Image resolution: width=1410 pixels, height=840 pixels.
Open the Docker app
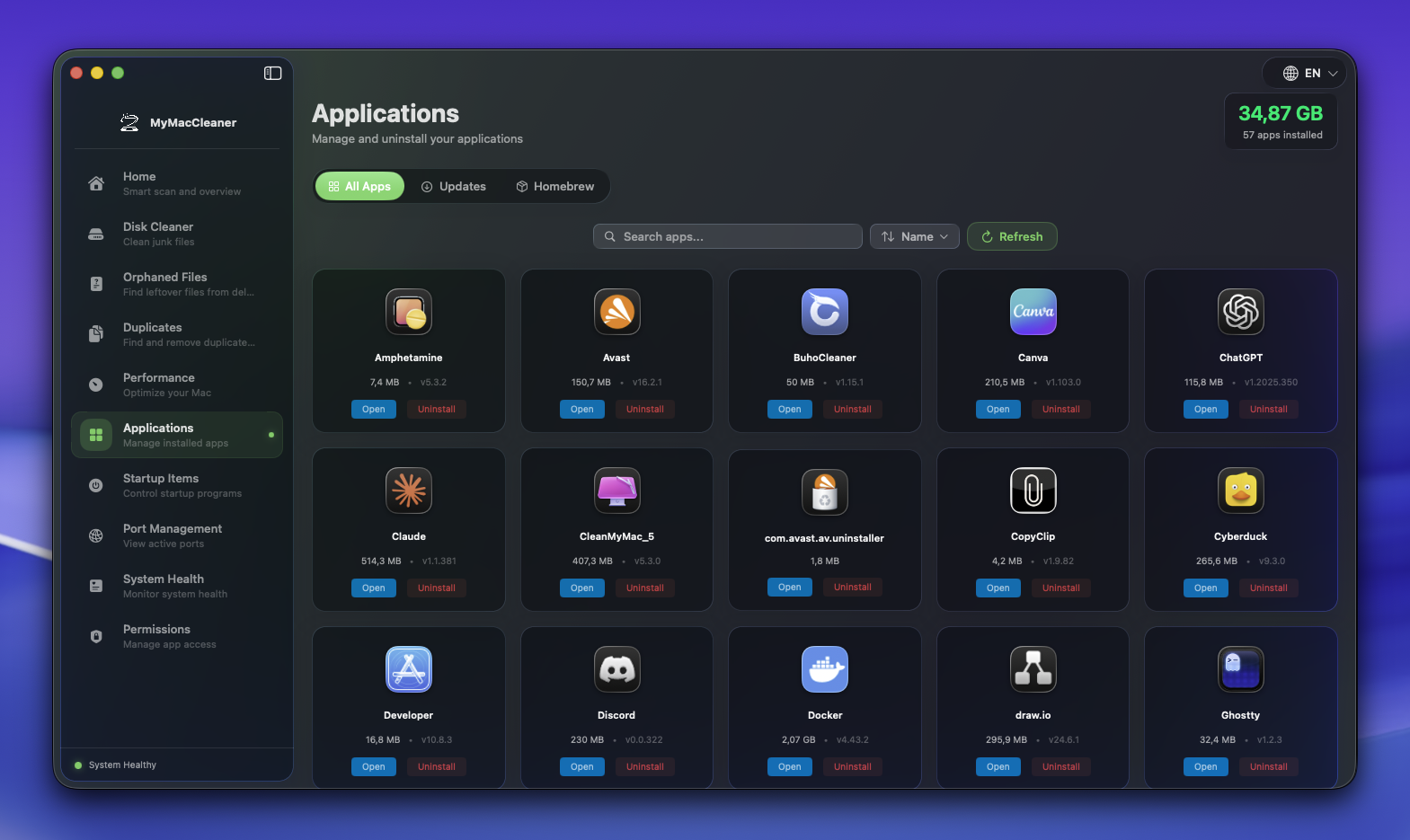790,766
